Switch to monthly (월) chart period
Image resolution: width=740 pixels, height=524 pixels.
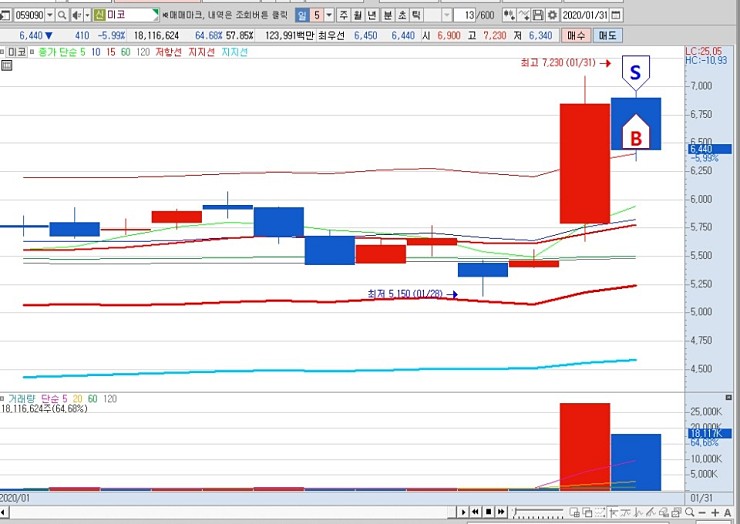(358, 16)
